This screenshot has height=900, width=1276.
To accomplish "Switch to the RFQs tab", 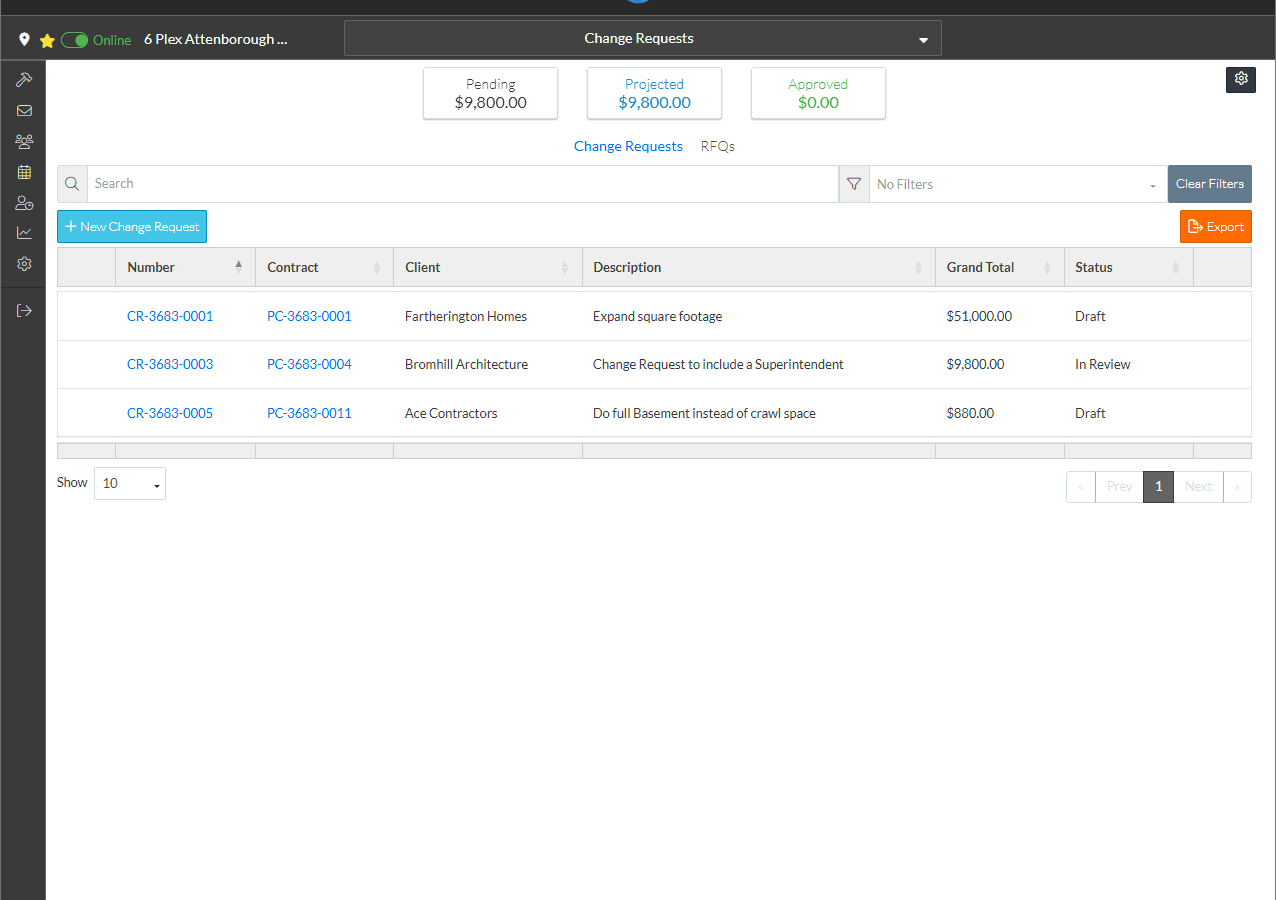I will pyautogui.click(x=717, y=146).
